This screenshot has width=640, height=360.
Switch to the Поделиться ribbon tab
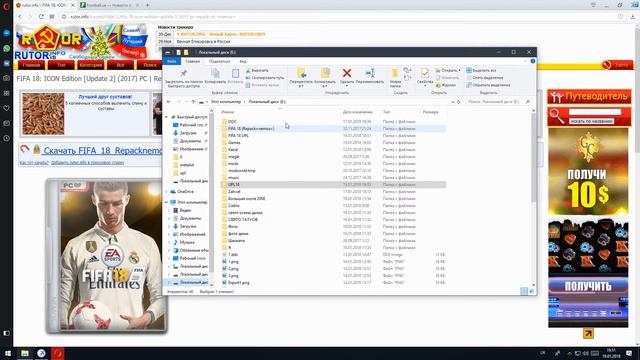[220, 61]
